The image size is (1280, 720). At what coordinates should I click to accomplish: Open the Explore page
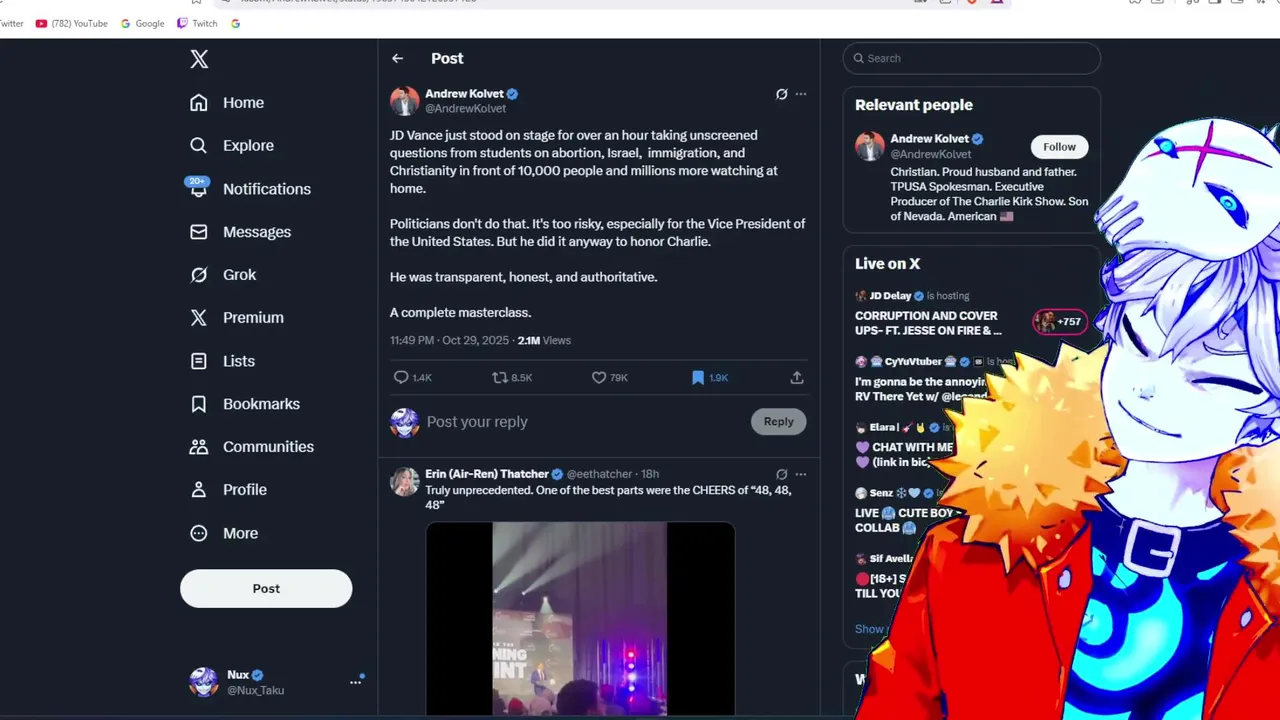tap(232, 146)
